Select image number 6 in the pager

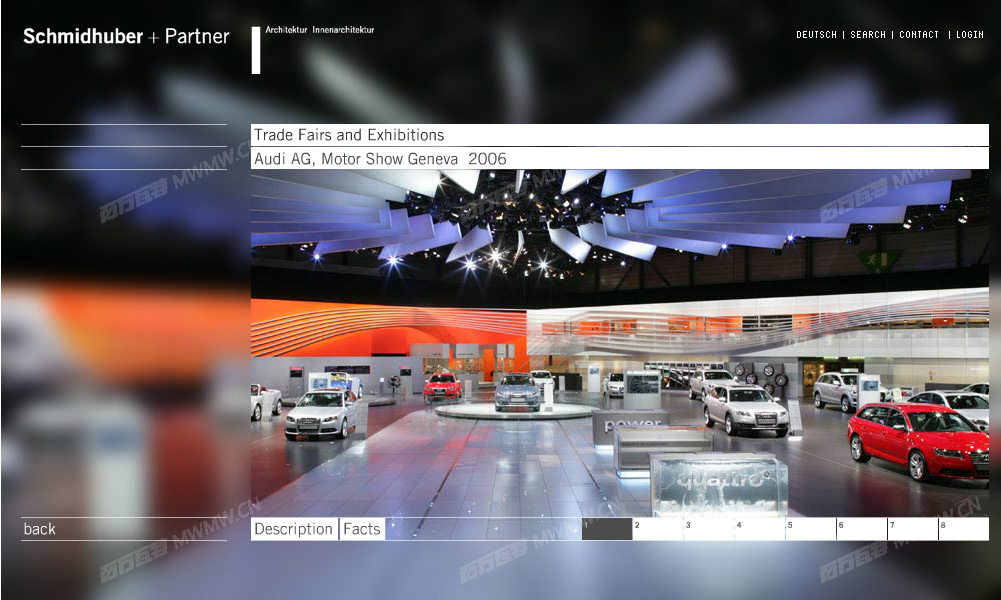pos(862,529)
